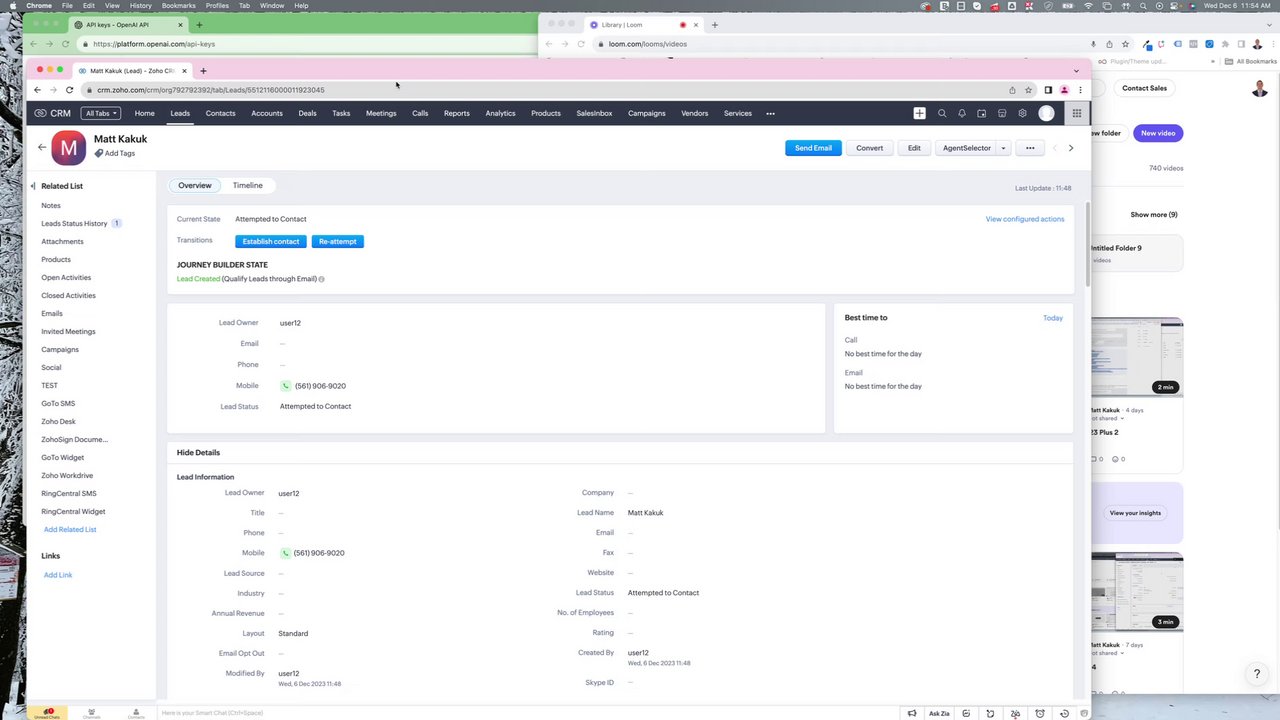
Task: Open Contacts in bottom chat bar
Action: coord(136,713)
